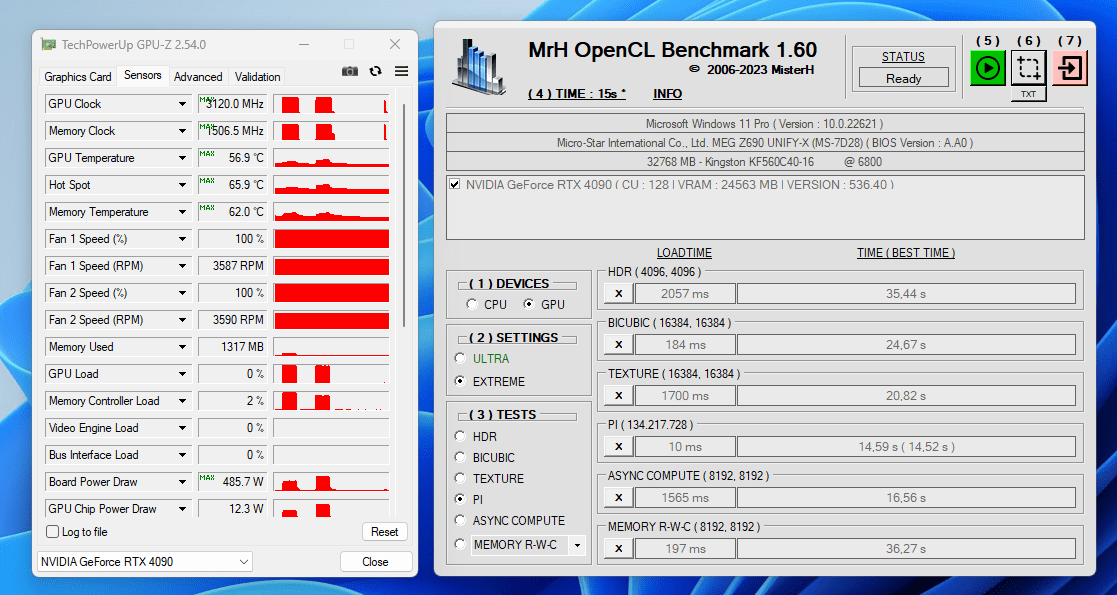The width and height of the screenshot is (1117, 595).
Task: Click the X button for BICUBIC test
Action: [x=618, y=344]
